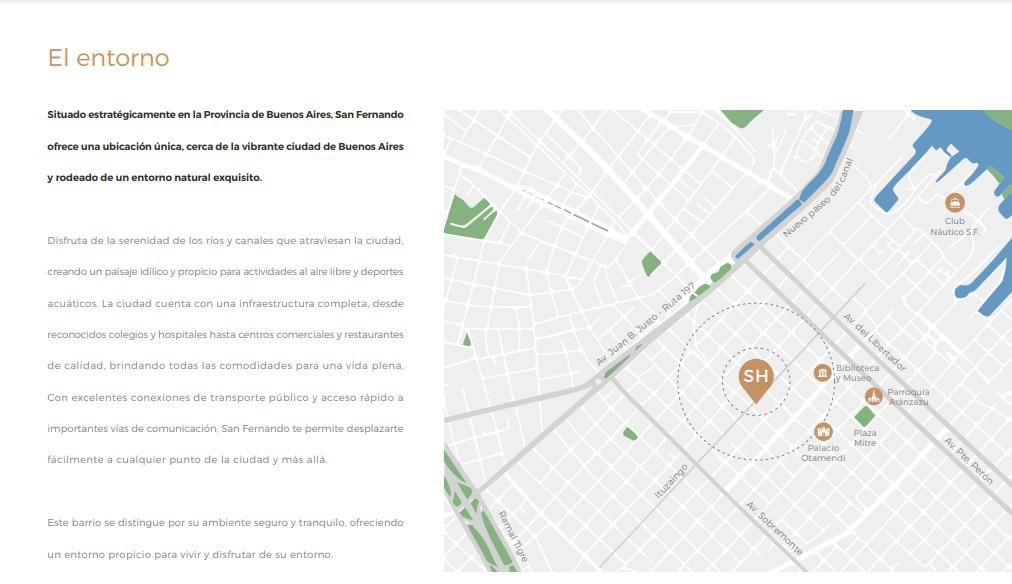The image size is (1012, 584).
Task: Click Av. Juan B. Justo - Ruta 197 label
Action: [x=645, y=323]
